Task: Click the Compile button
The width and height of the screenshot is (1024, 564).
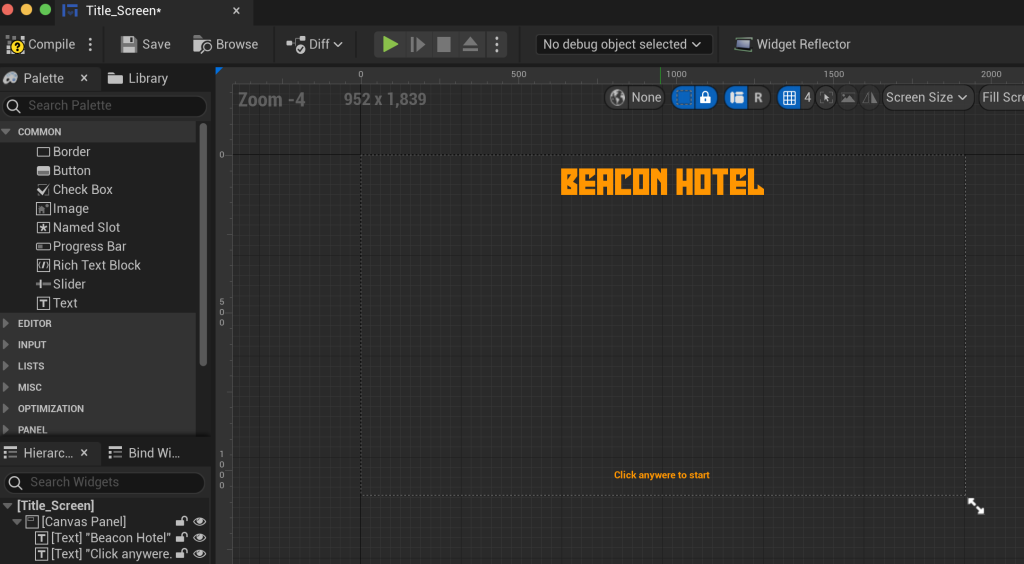Action: pos(41,44)
